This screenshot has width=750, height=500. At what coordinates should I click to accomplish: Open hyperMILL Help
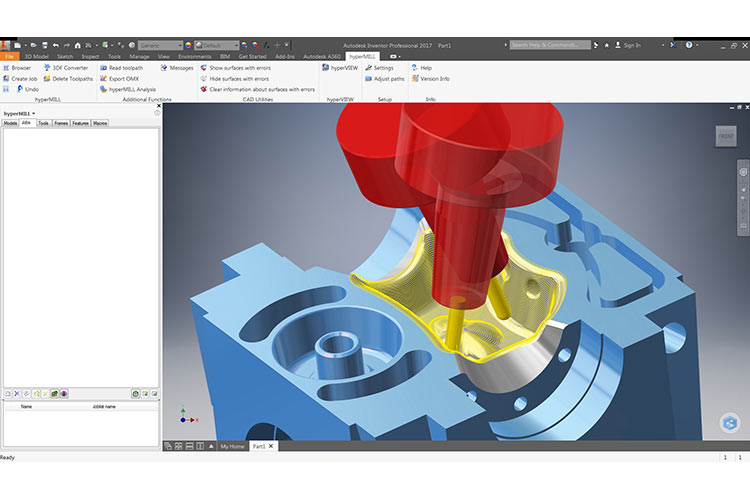[421, 68]
